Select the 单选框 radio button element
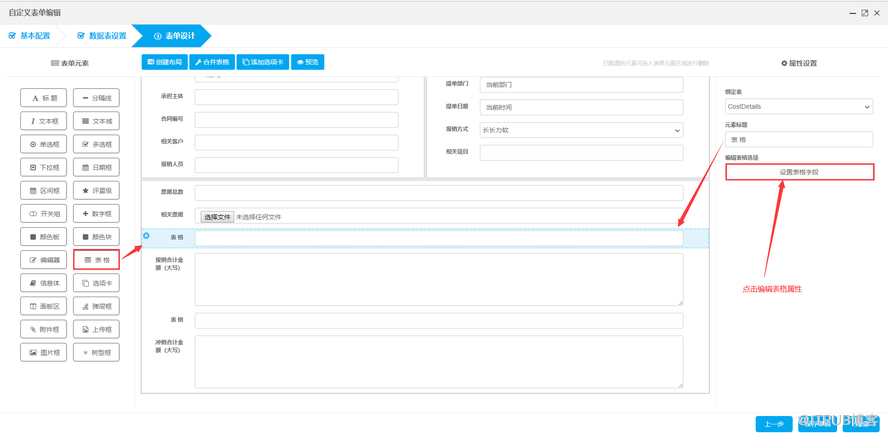 click(44, 144)
